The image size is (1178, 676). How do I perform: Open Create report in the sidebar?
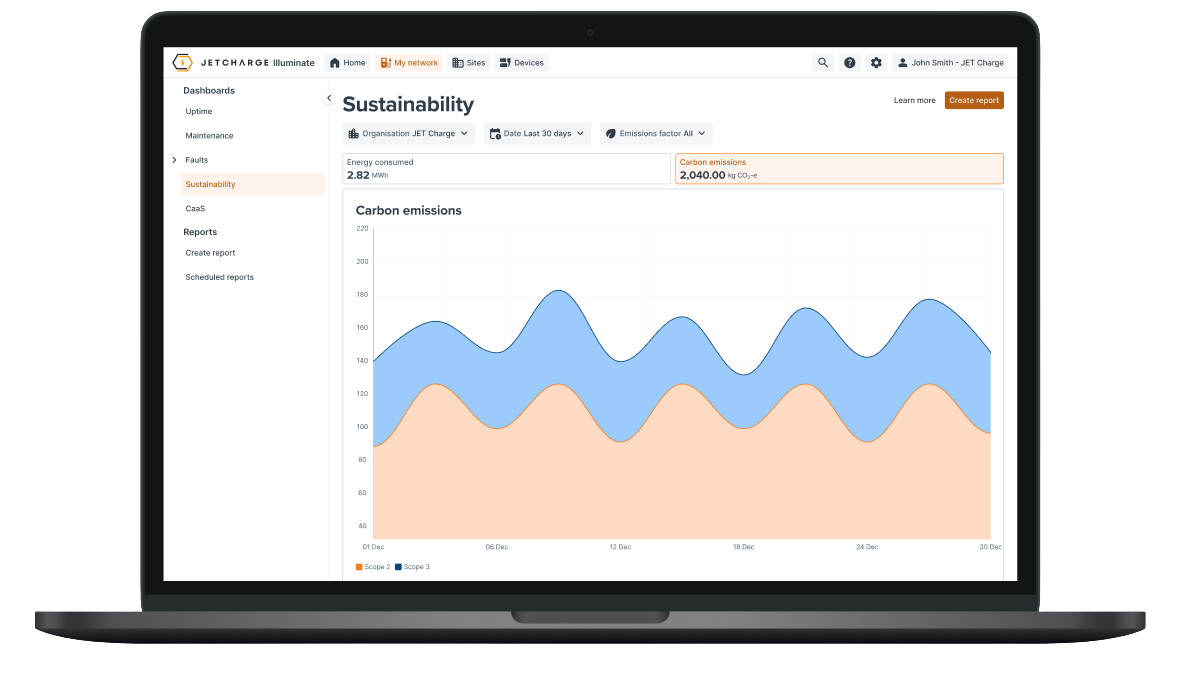pos(210,253)
